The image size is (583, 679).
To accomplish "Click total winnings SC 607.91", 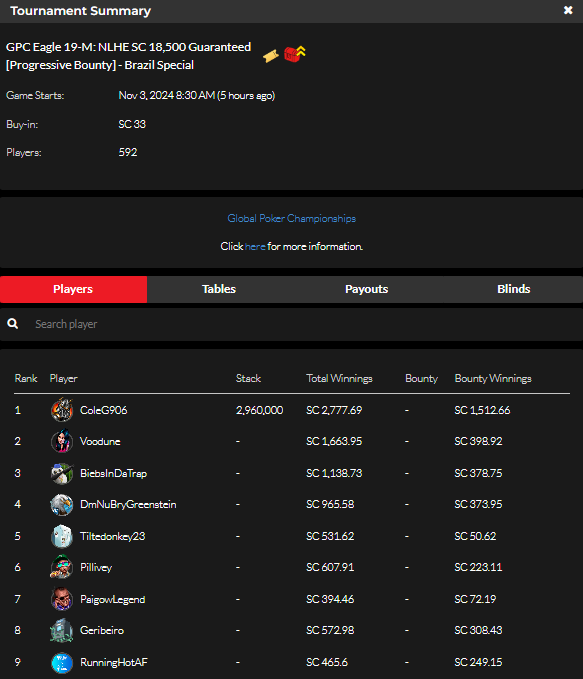I will pos(330,567).
